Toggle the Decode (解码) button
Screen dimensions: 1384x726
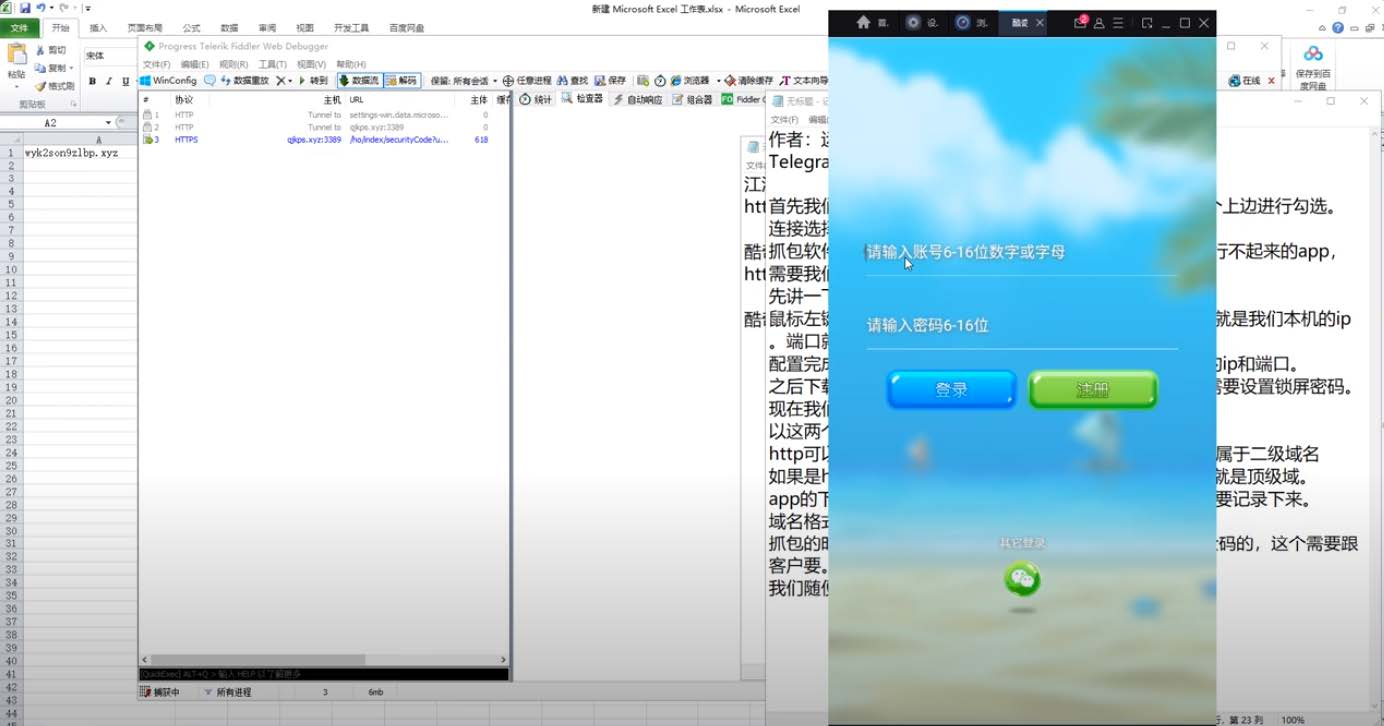pos(401,81)
